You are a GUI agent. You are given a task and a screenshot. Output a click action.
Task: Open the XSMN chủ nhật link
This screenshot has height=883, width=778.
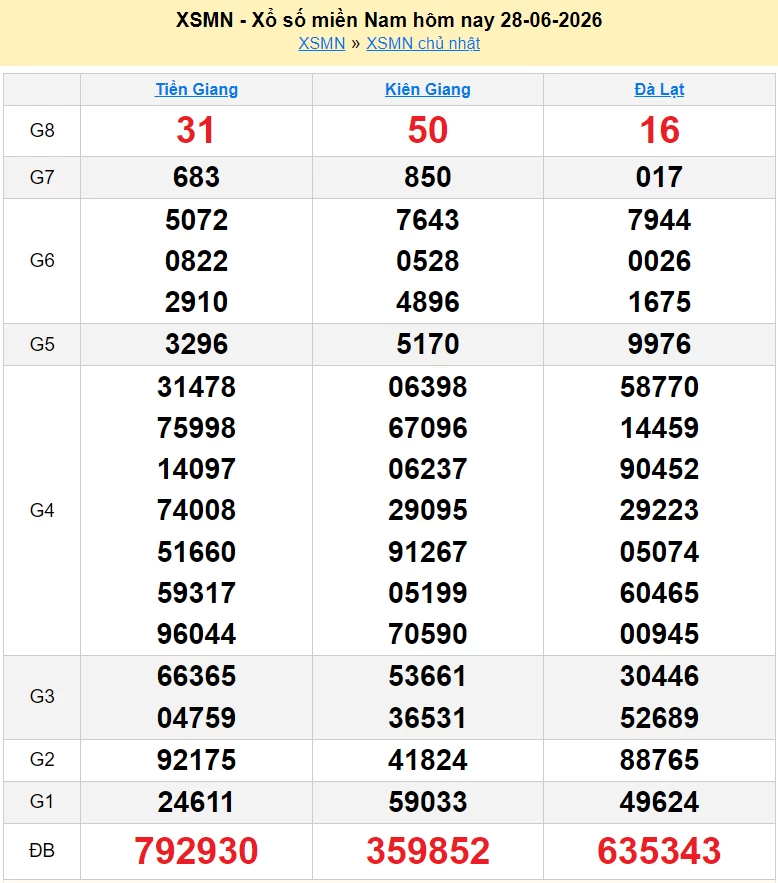(x=423, y=43)
